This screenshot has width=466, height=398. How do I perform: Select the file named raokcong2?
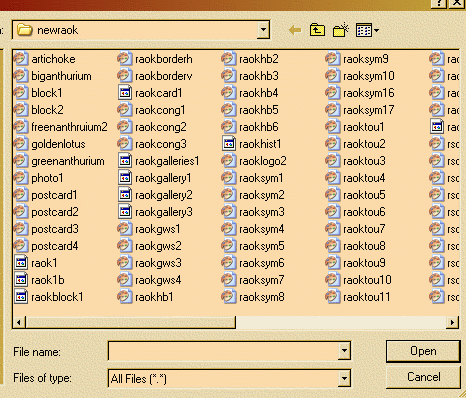pos(161,127)
